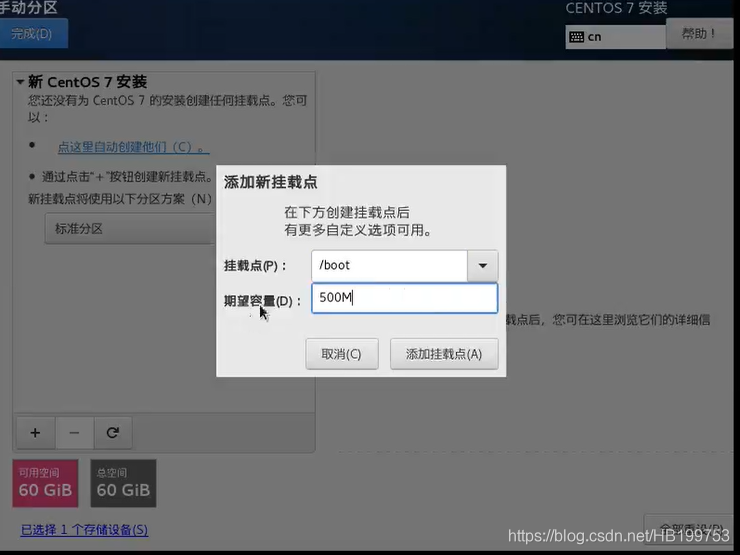
Task: Click the 全部重设(R) reset all button
Action: click(691, 529)
